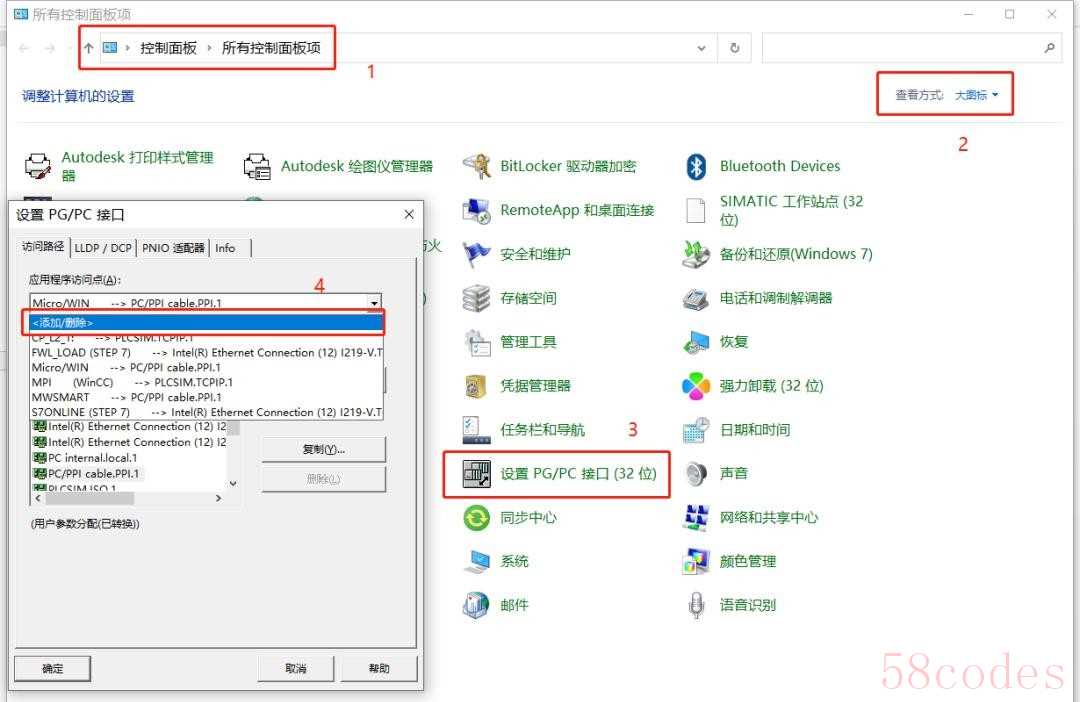Screen dimensions: 1080x702
Task: Open SIMATIC workstation (32 位) icon
Action: coord(696,210)
